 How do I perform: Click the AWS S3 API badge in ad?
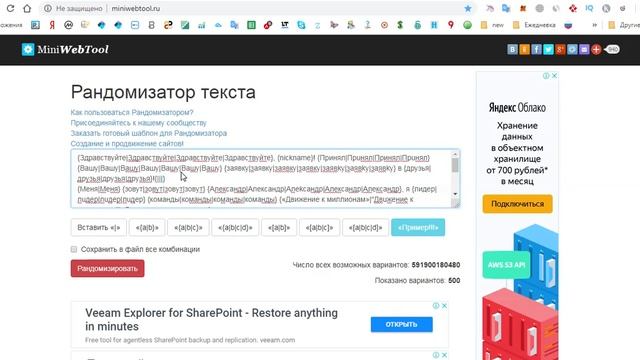tap(506, 265)
